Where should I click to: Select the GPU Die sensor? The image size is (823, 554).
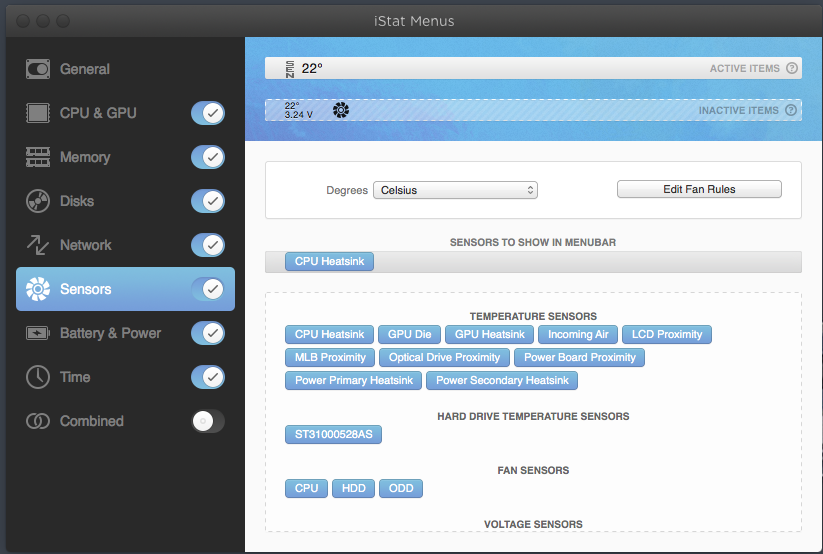(x=409, y=335)
